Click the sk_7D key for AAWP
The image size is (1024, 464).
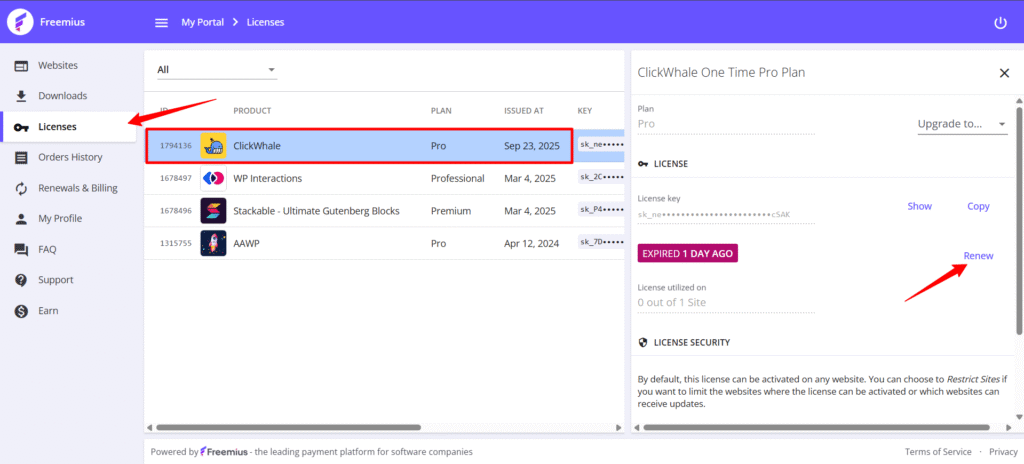(601, 242)
